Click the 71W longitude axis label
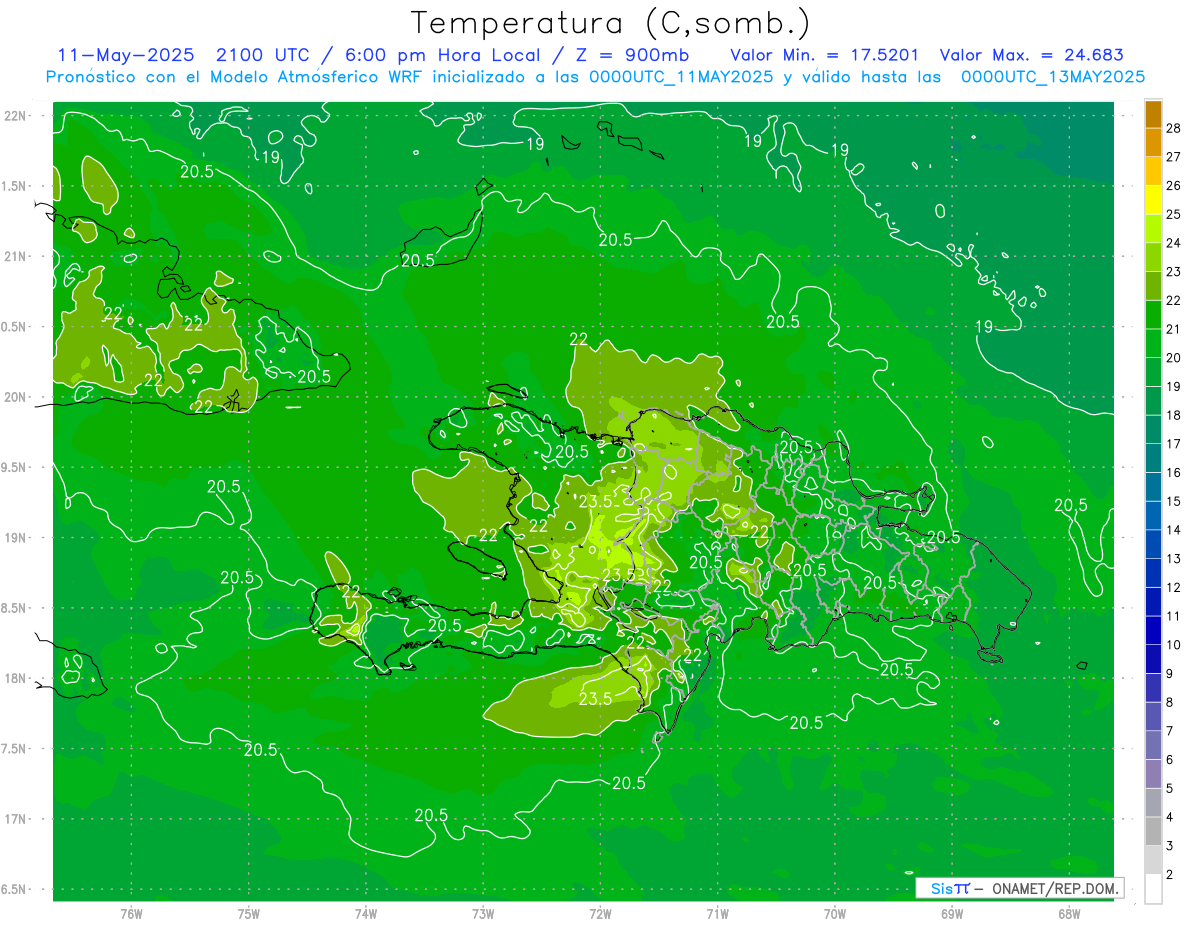Screen dimensions: 1200x927 717,913
